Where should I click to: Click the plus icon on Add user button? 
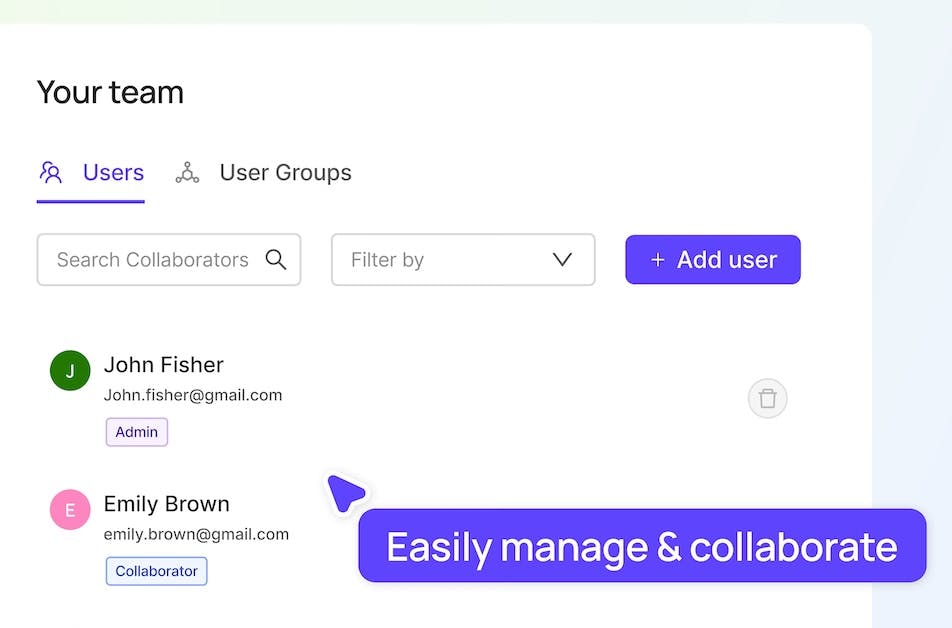657,259
